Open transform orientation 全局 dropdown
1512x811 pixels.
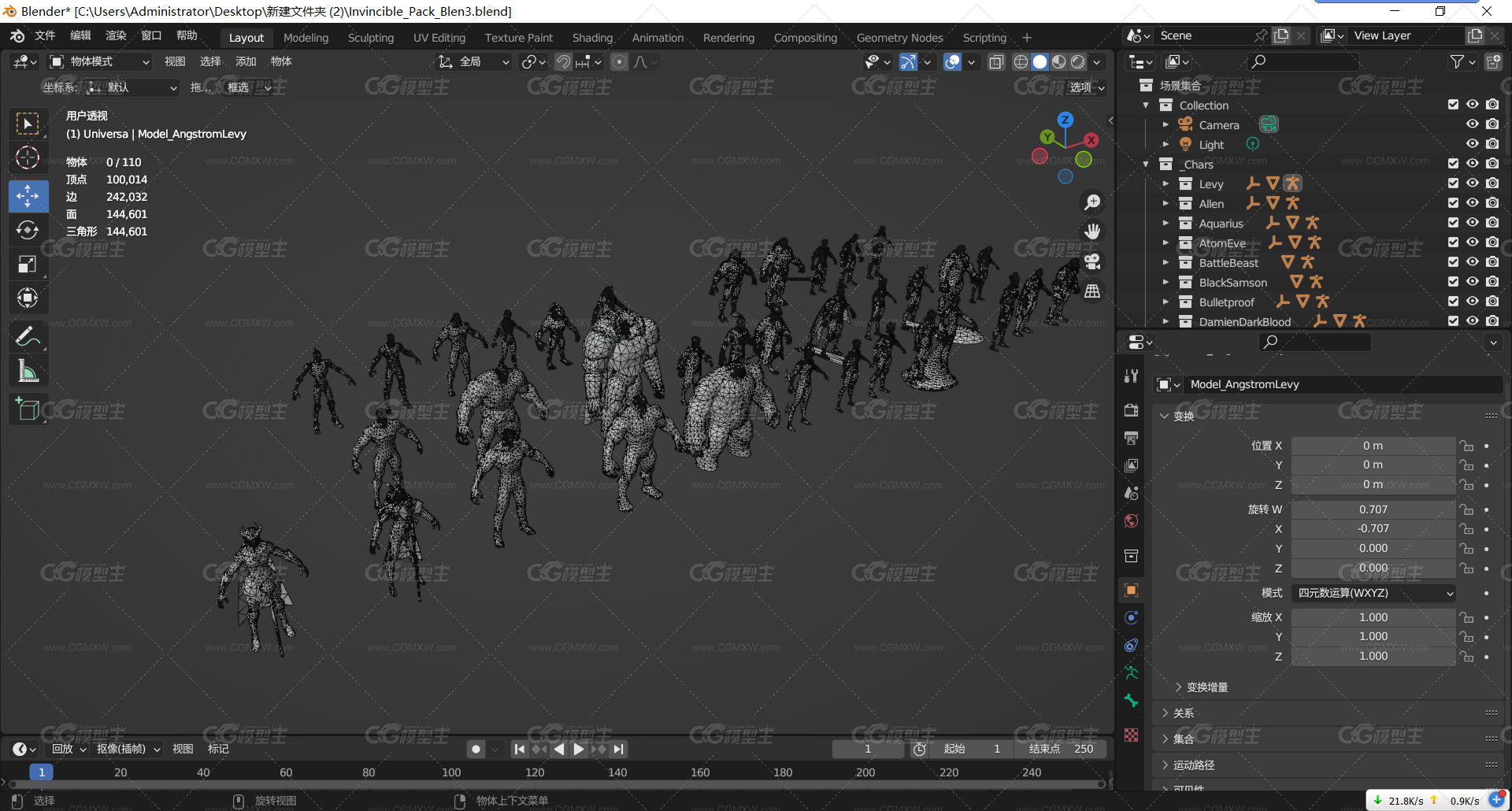point(474,61)
